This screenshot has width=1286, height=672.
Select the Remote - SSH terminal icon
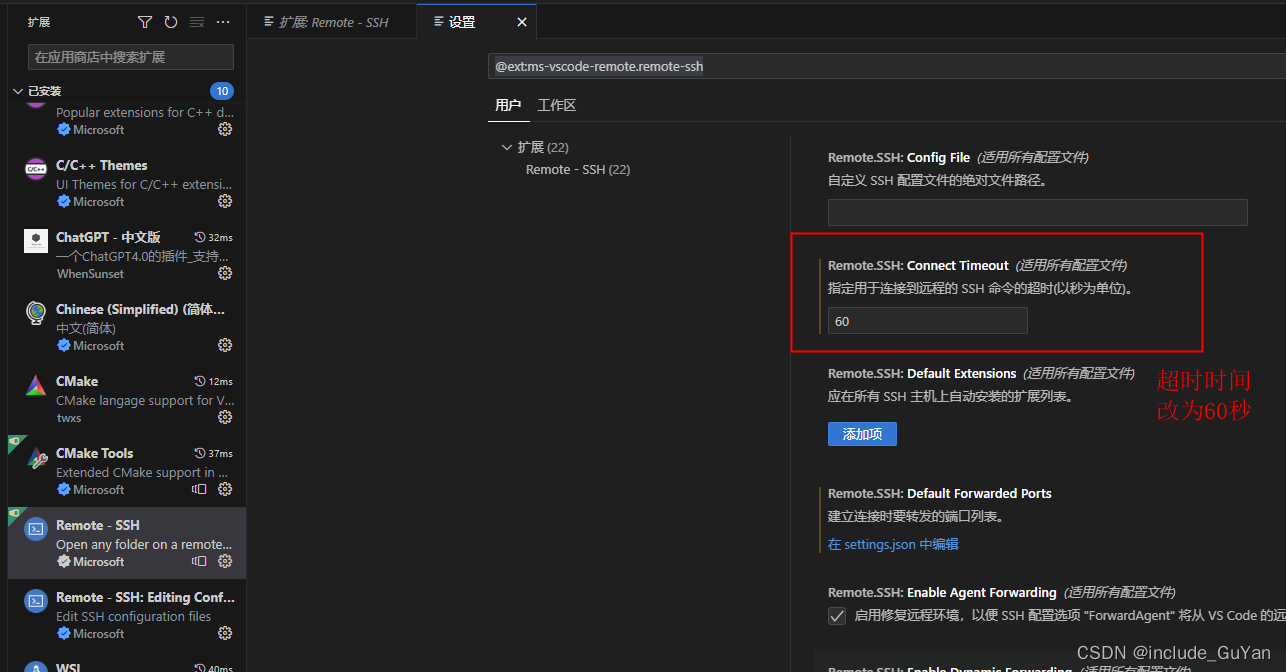tap(36, 529)
